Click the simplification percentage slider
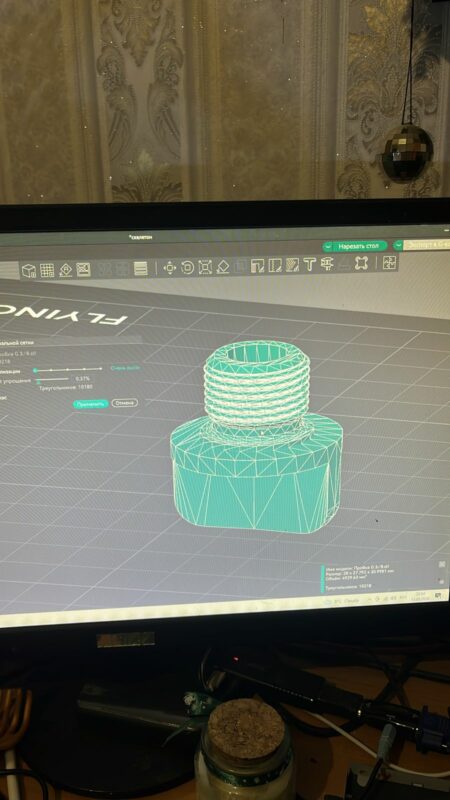The image size is (450, 800). pyautogui.click(x=53, y=380)
